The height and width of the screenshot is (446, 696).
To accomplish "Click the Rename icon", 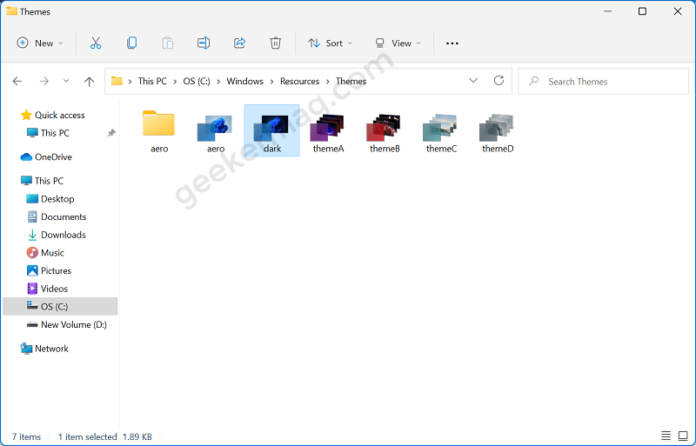I will [x=203, y=43].
